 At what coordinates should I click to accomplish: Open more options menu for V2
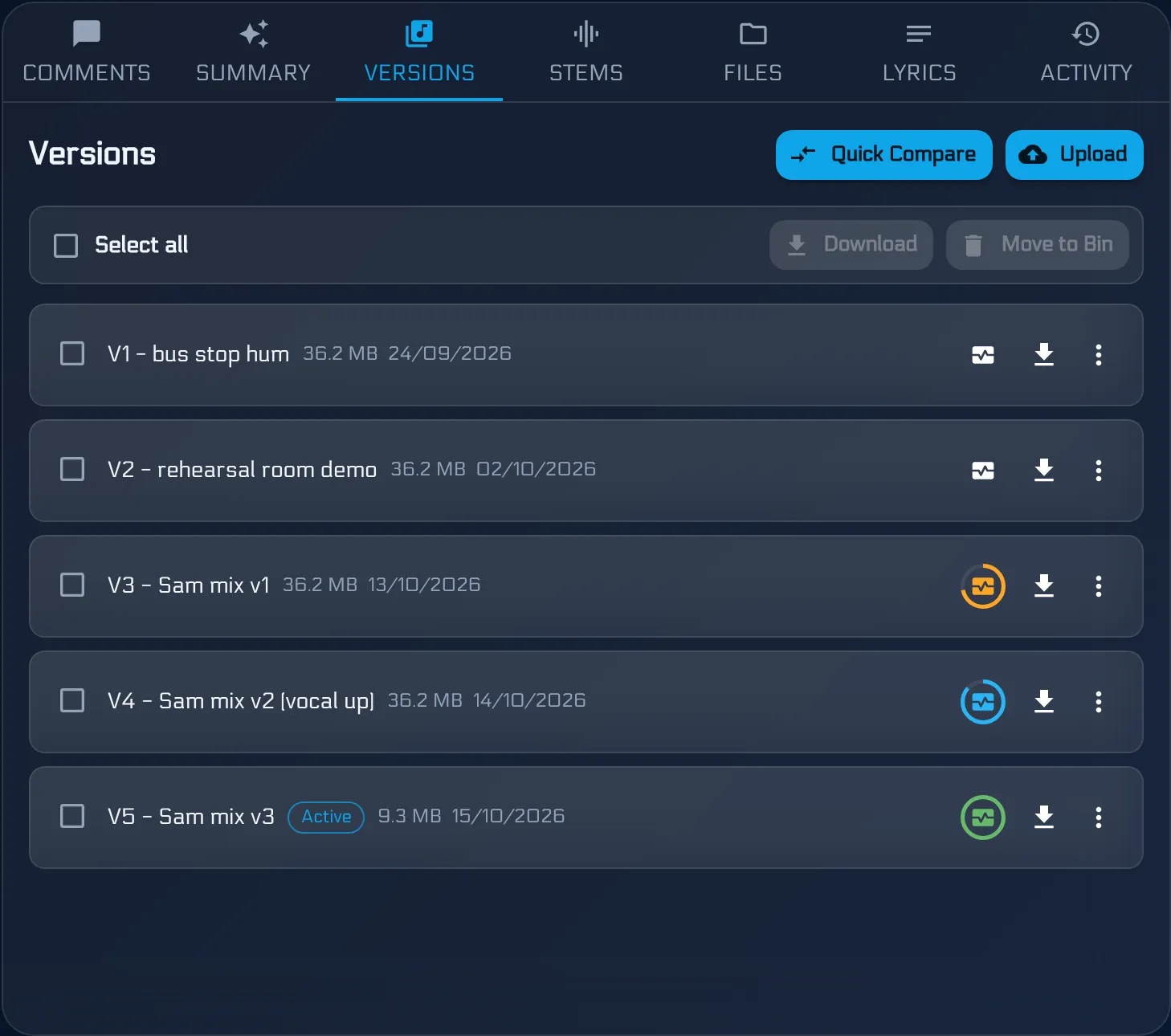(1099, 471)
